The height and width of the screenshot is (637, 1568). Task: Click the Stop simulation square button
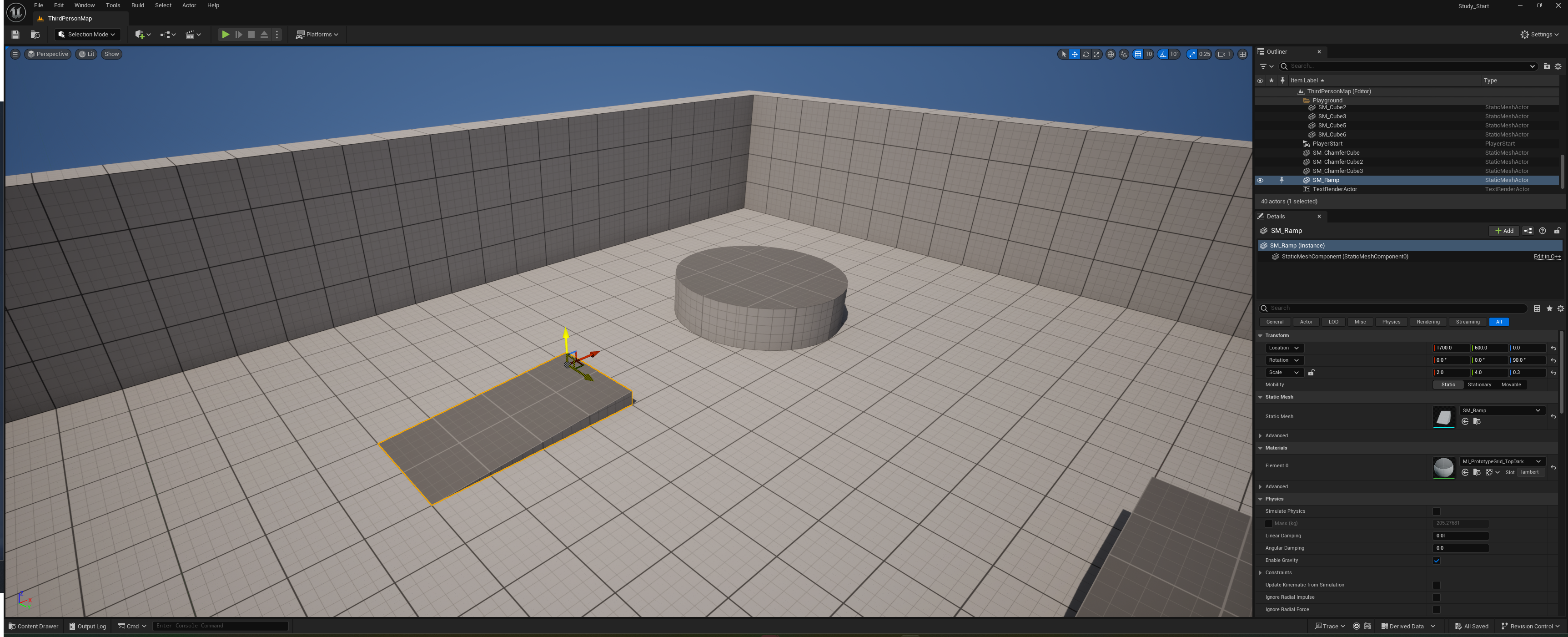click(251, 35)
